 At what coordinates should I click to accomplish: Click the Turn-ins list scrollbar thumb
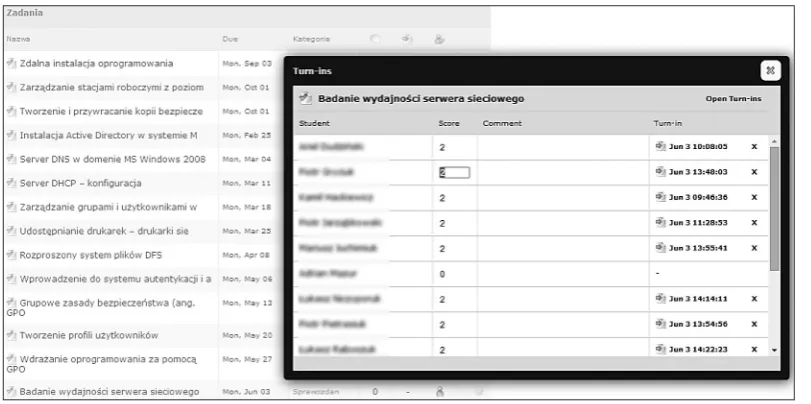point(774,208)
